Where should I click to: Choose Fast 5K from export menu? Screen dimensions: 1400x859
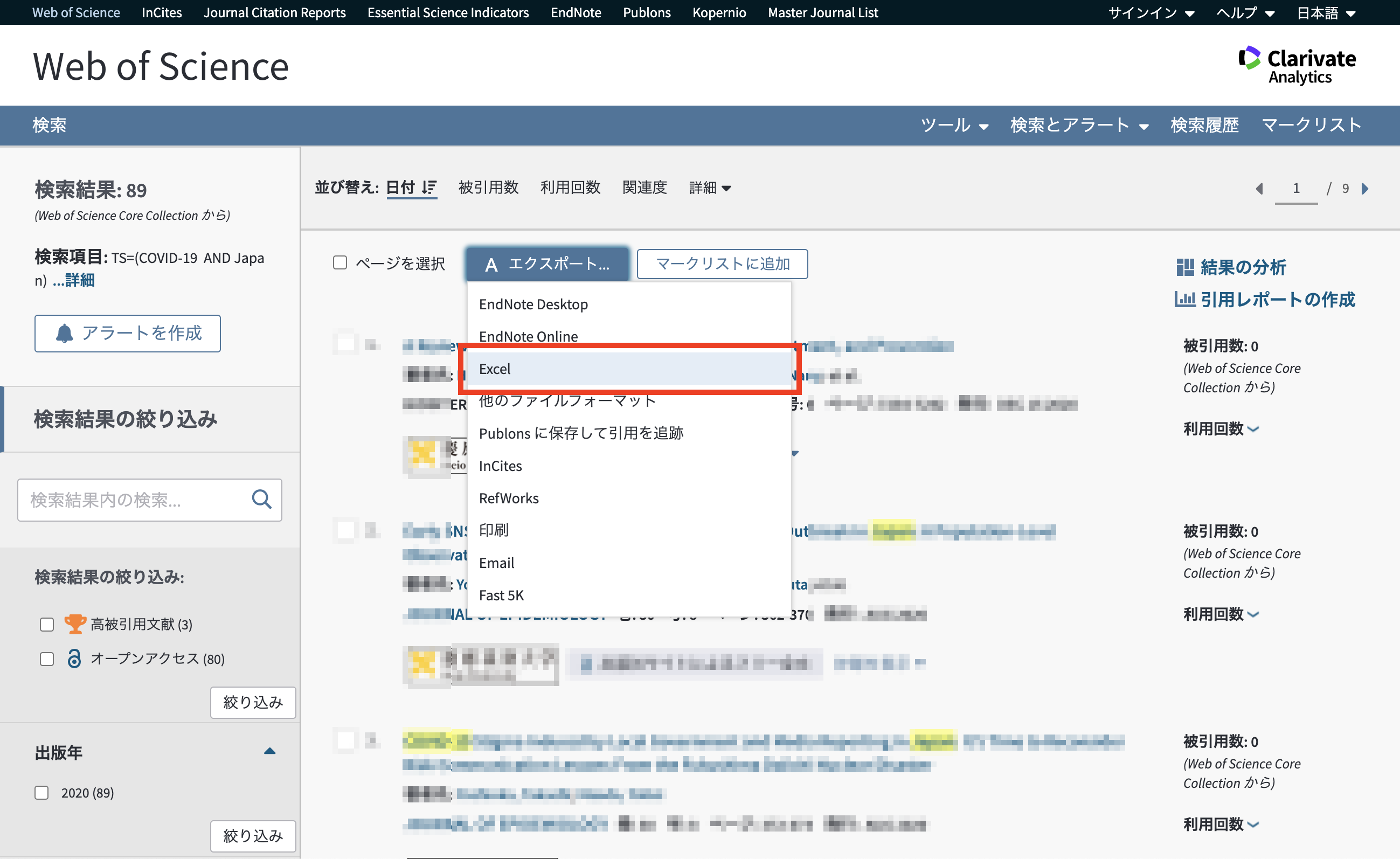[629, 595]
